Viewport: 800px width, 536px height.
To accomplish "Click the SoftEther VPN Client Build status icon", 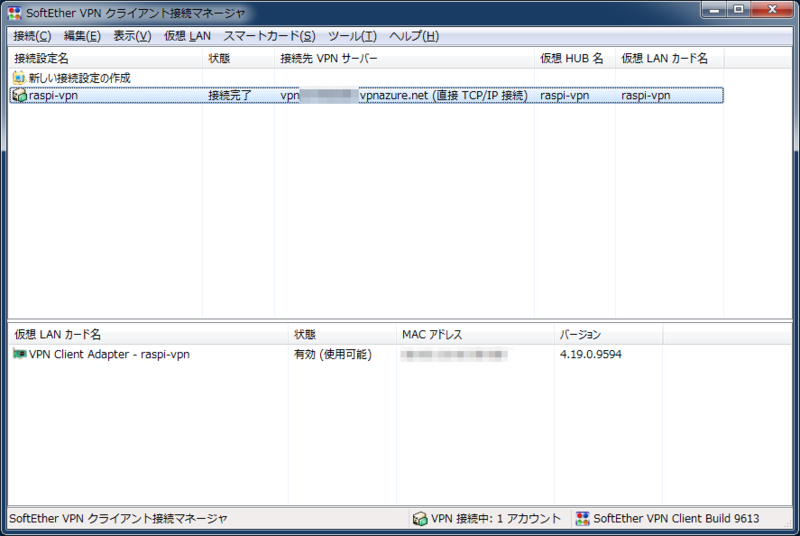I will 582,519.
